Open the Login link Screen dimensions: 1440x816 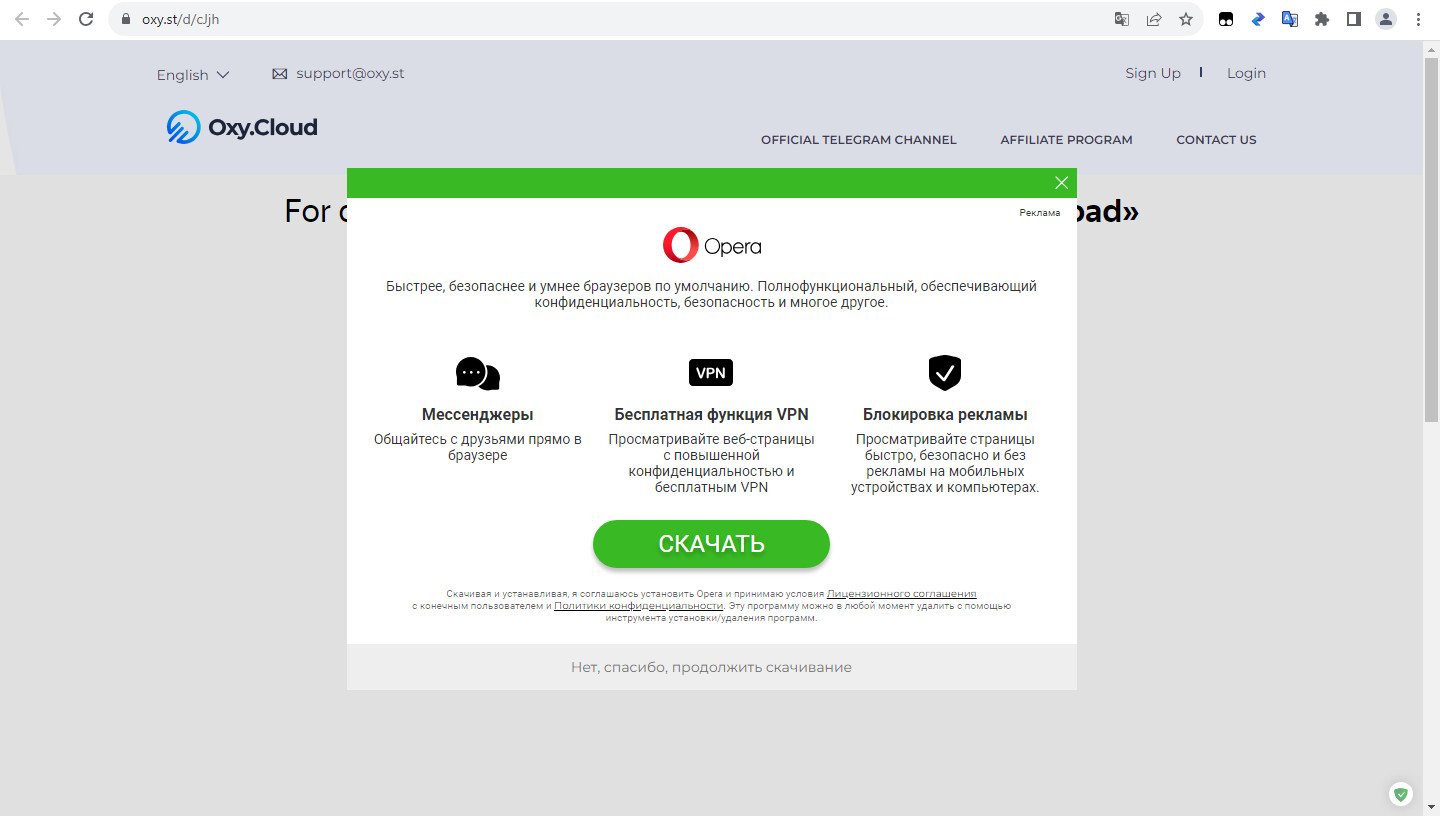tap(1245, 72)
